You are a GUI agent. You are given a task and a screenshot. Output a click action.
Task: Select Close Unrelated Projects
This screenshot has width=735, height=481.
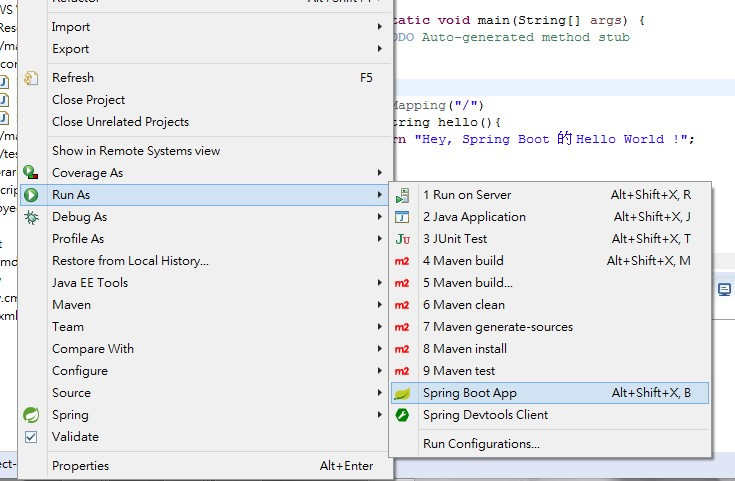[x=205, y=122]
